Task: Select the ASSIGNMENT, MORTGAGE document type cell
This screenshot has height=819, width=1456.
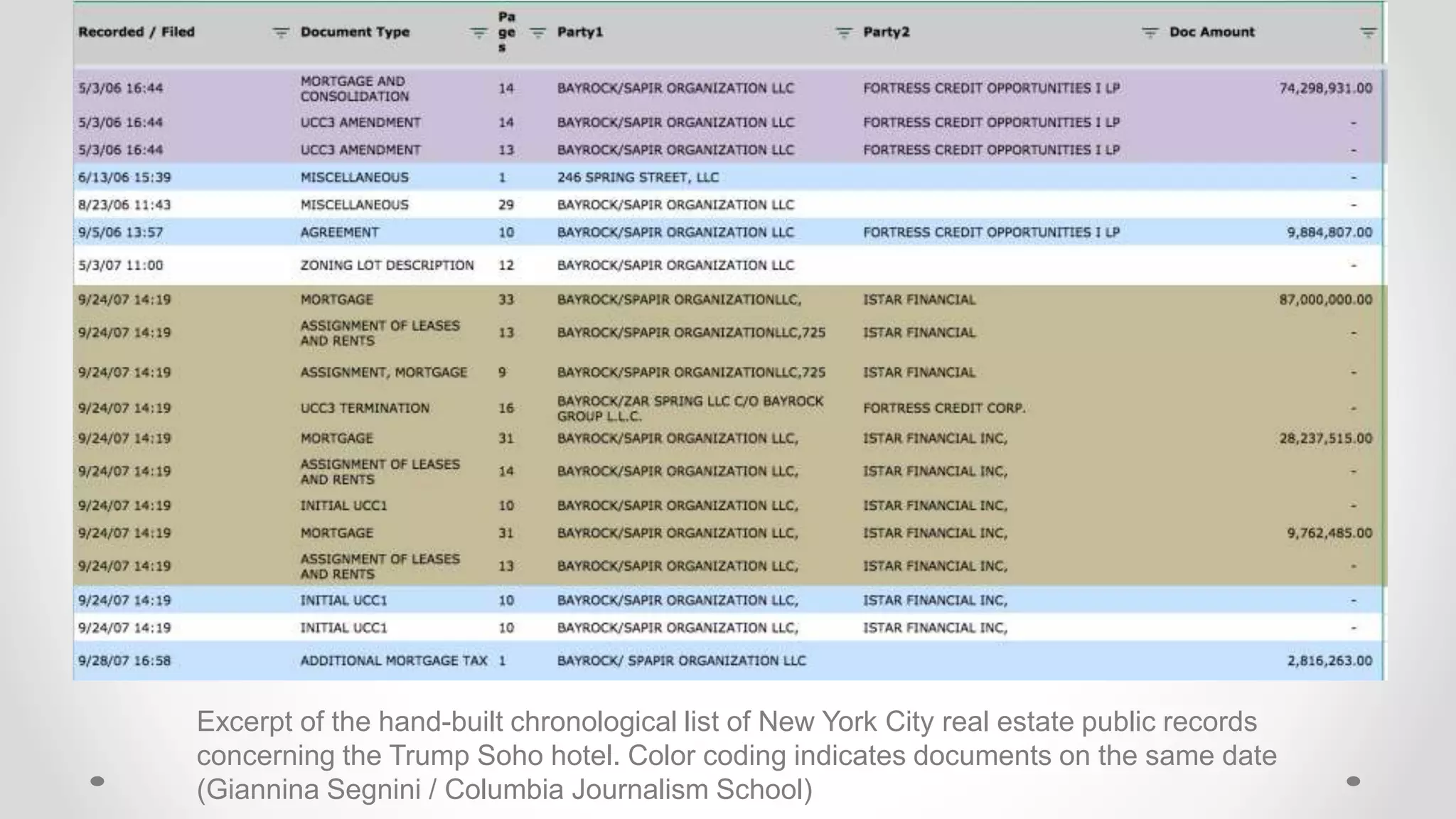Action: tap(384, 373)
